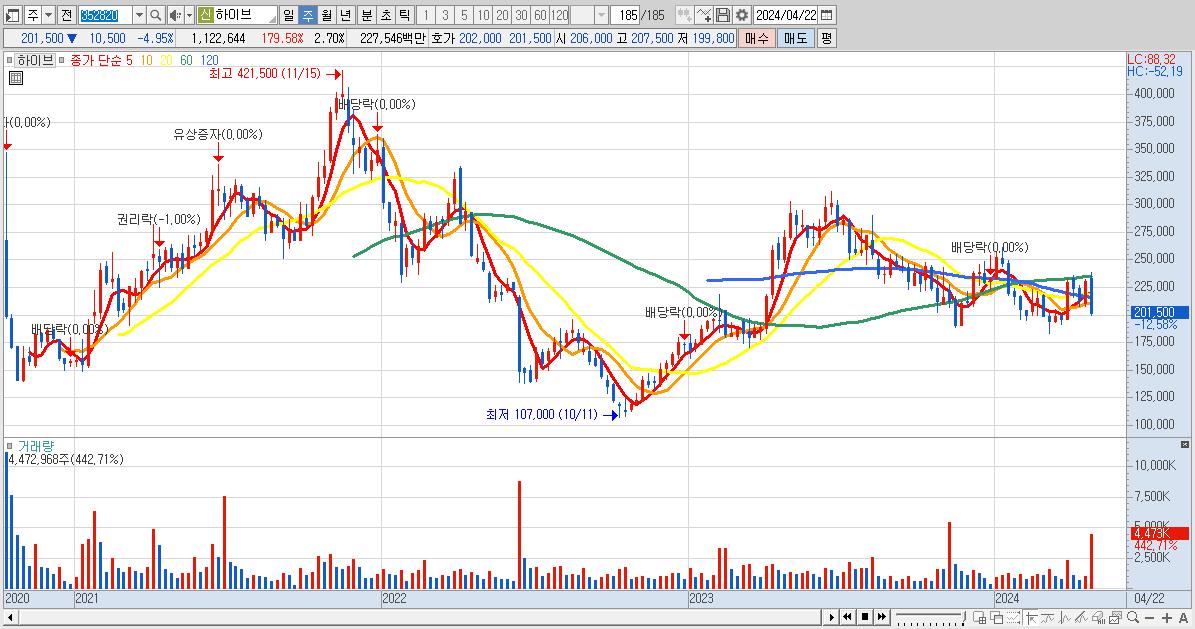This screenshot has height=629, width=1195.
Task: Open dropdown next to 주 market selector
Action: (48, 14)
